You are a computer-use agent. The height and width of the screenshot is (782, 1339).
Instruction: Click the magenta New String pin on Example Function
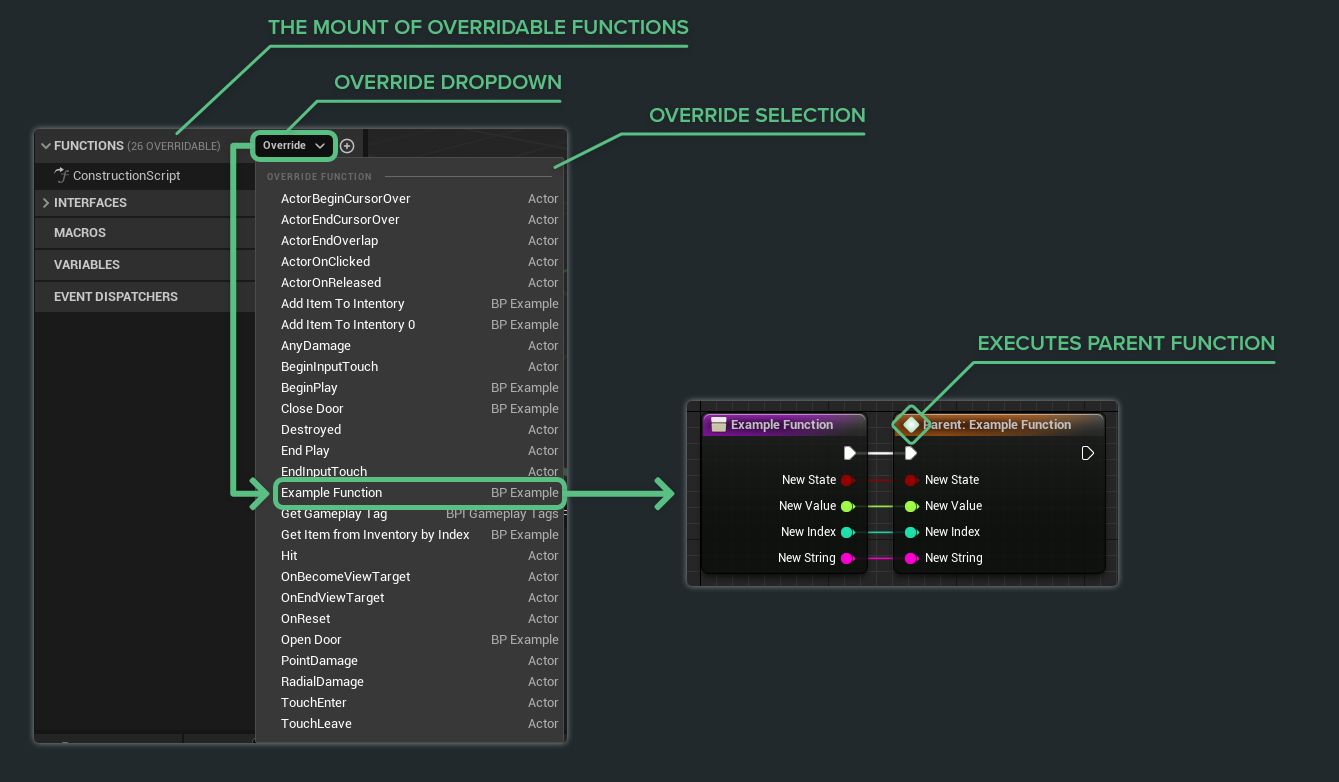pyautogui.click(x=847, y=557)
